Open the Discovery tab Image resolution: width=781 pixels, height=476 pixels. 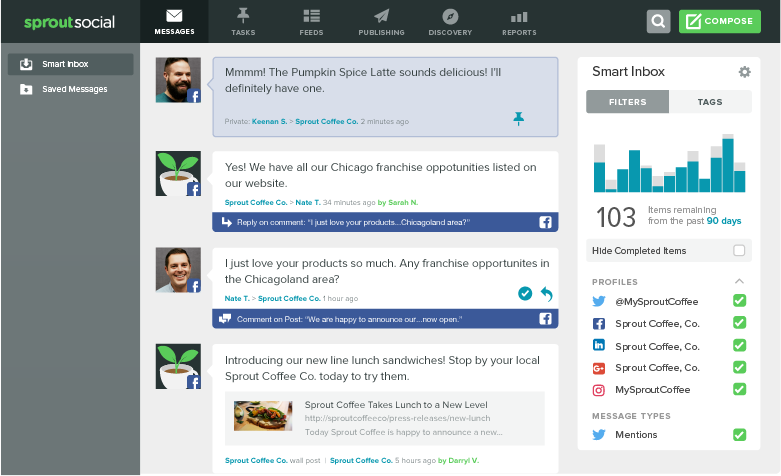(x=450, y=21)
